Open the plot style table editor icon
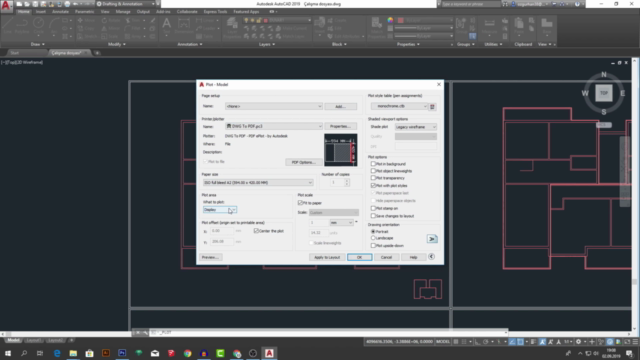The width and height of the screenshot is (640, 360). pyautogui.click(x=432, y=107)
